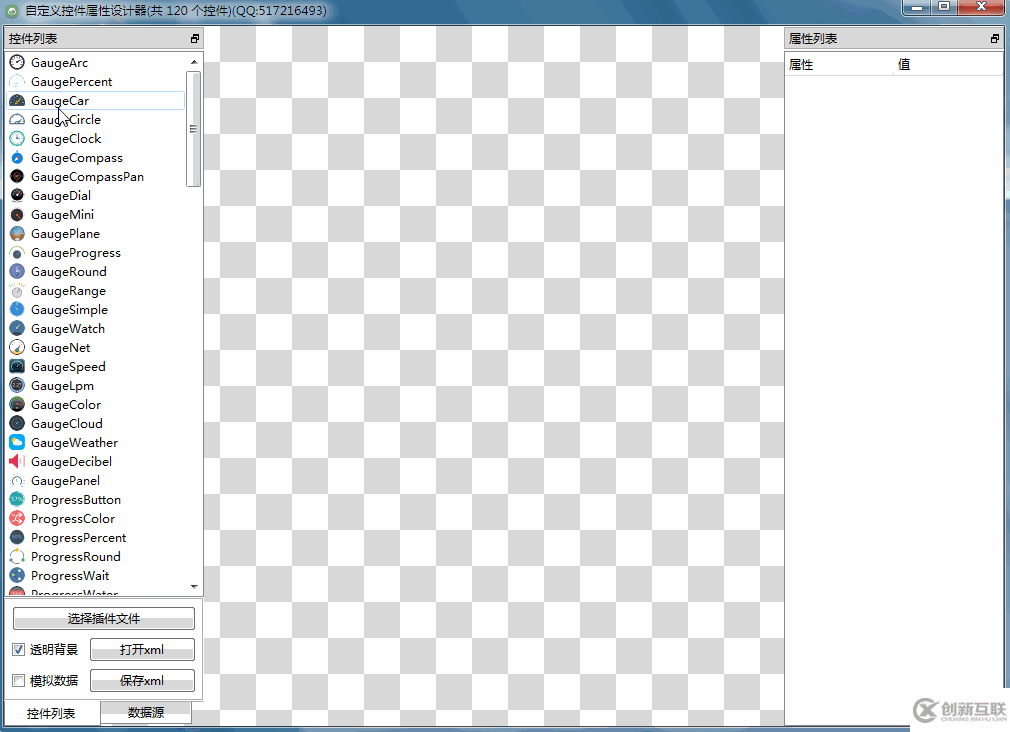This screenshot has height=732, width=1010.
Task: Click the GaugeCar speedometer icon
Action: [17, 101]
